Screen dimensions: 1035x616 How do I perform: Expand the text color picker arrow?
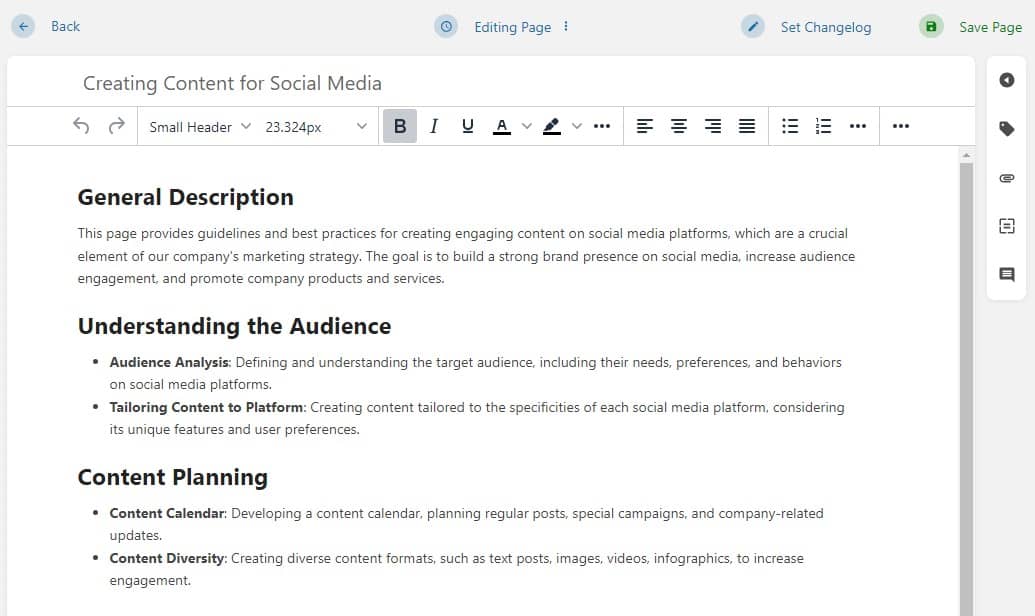tap(527, 126)
